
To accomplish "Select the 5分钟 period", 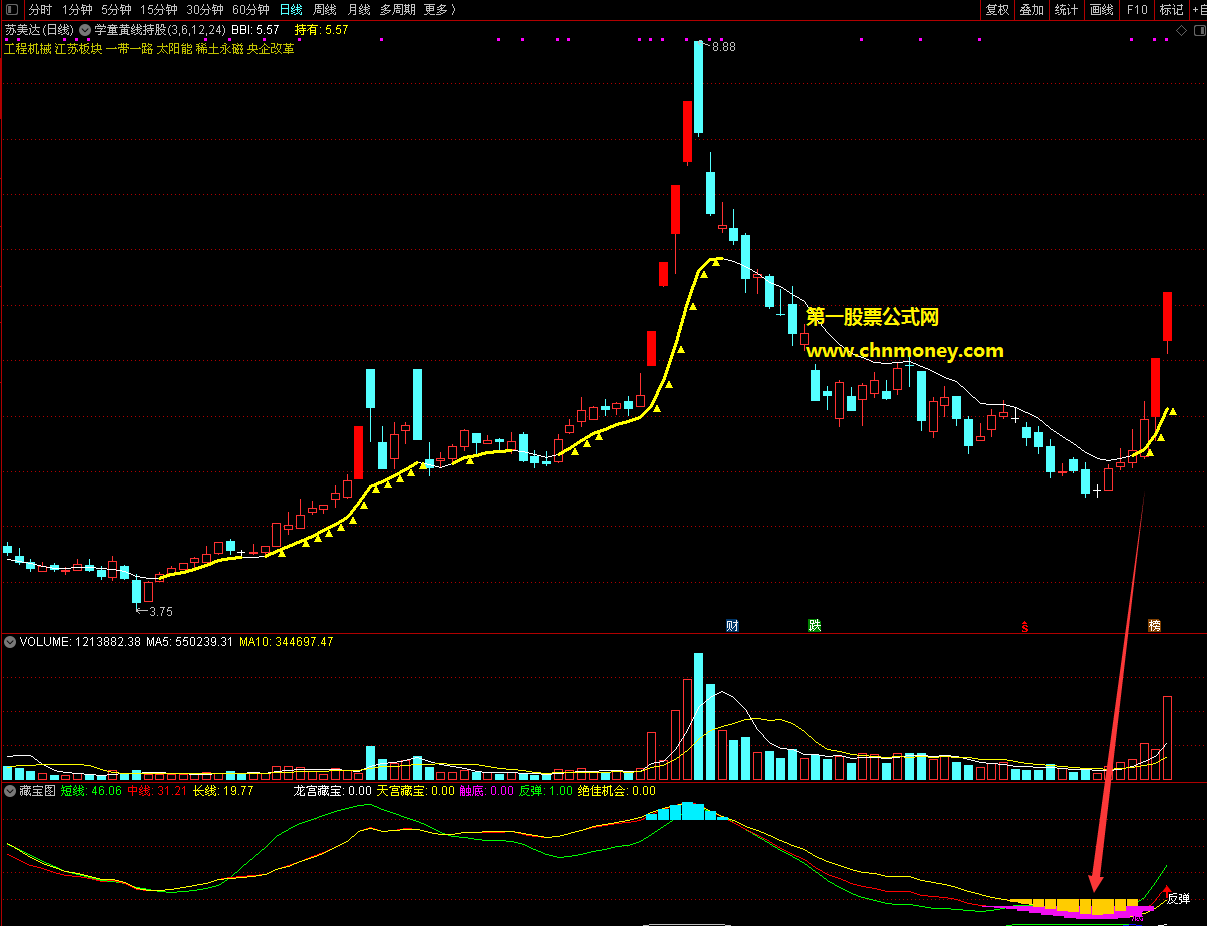I will point(116,9).
